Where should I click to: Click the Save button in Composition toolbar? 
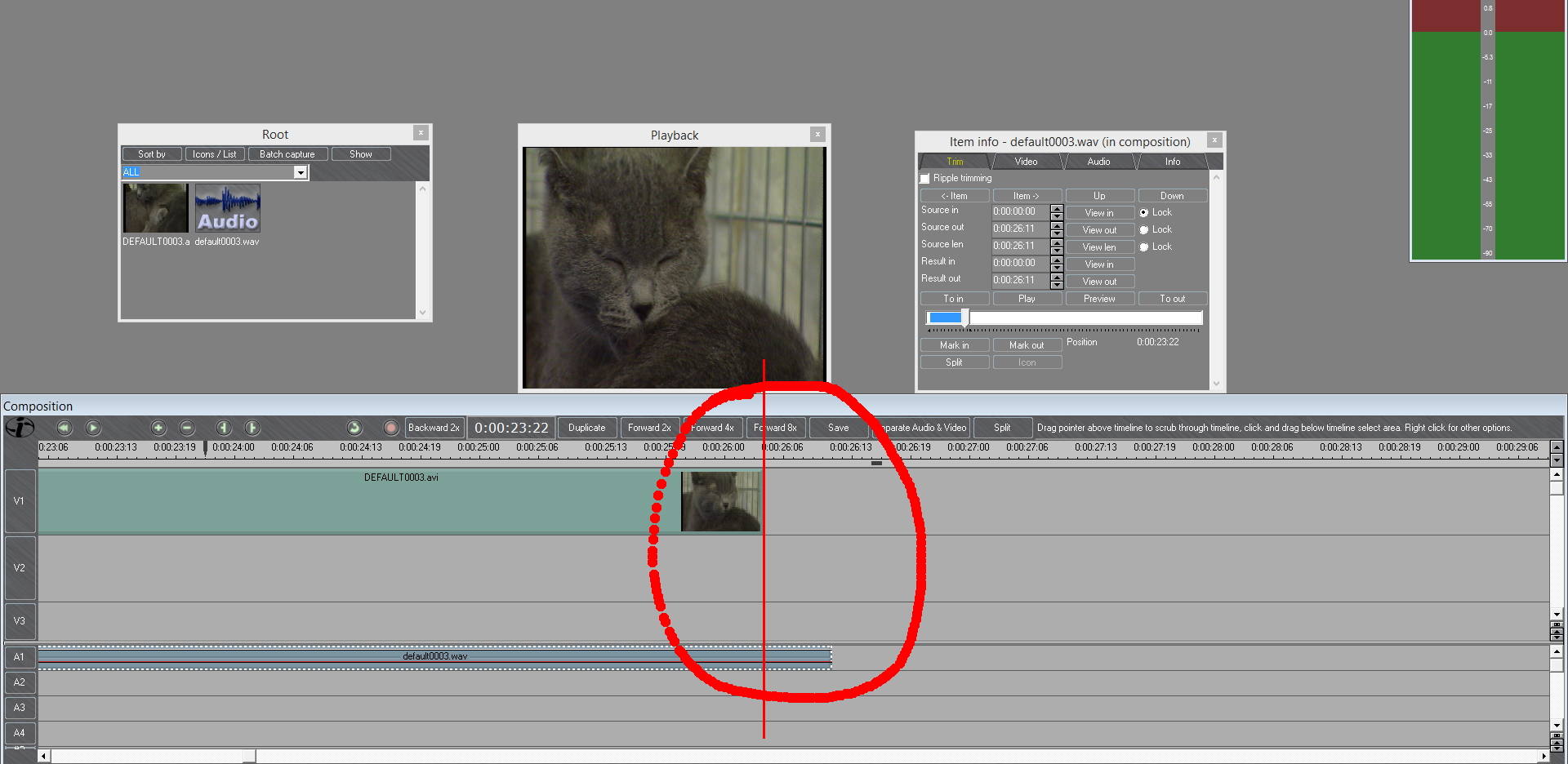[x=839, y=428]
